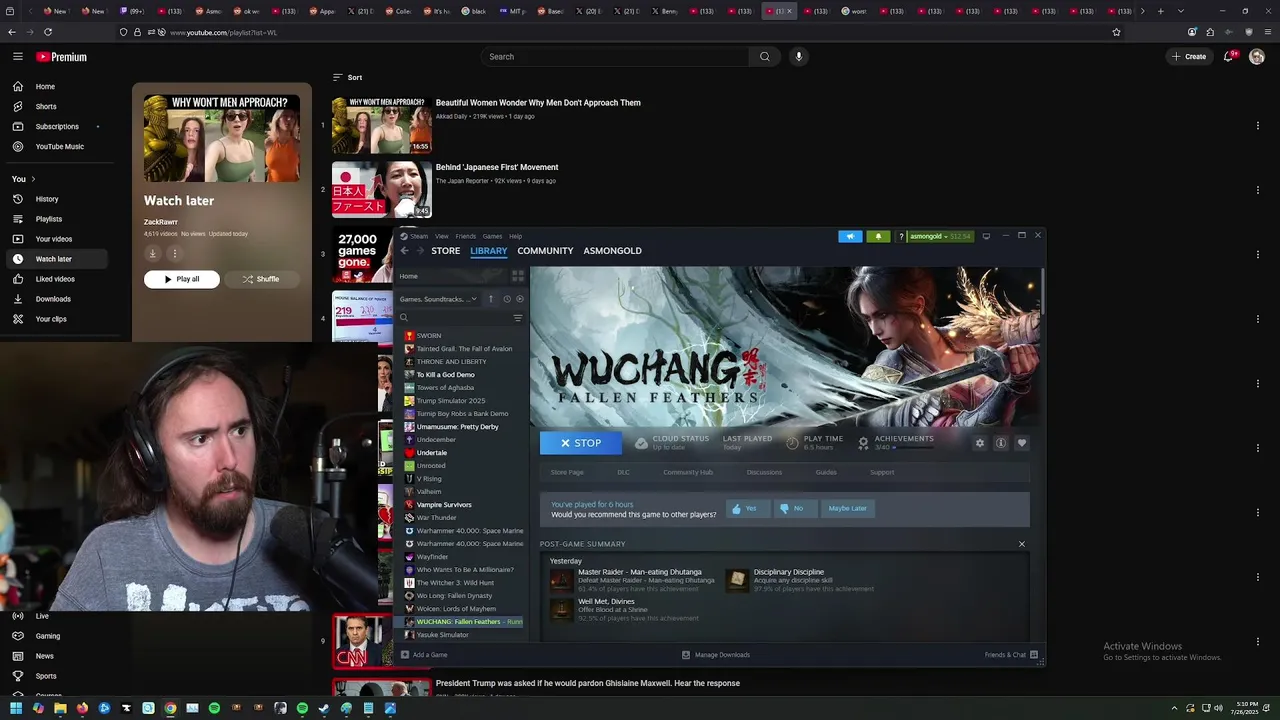Open Chrome tab search dropdown arrow

(1181, 11)
